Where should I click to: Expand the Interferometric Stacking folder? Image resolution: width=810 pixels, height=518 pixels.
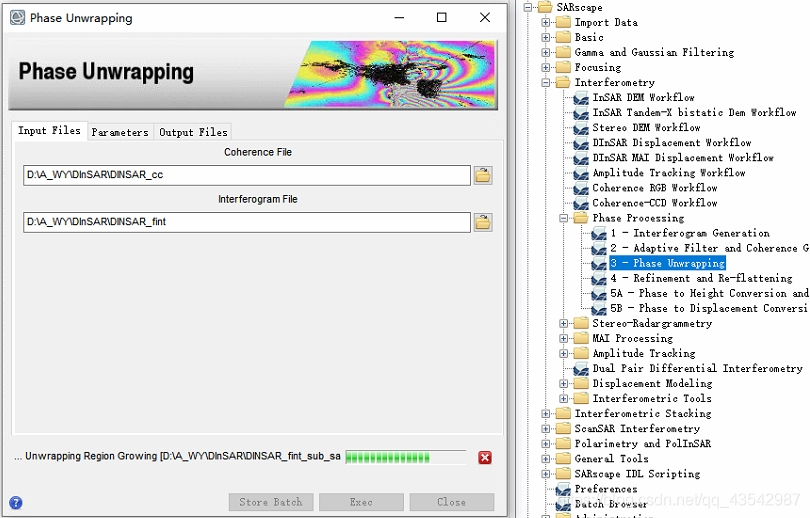[546, 414]
